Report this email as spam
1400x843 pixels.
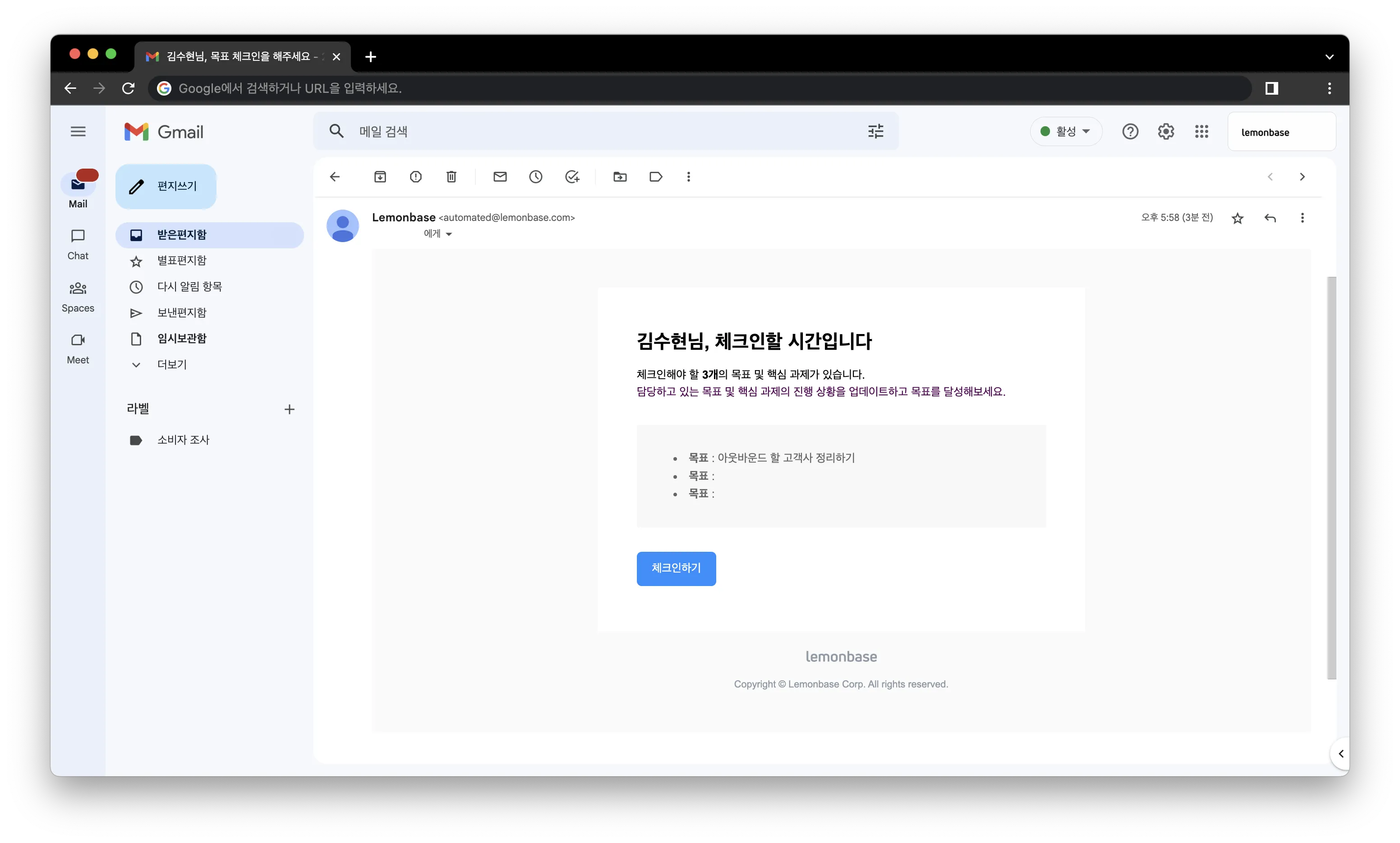416,177
